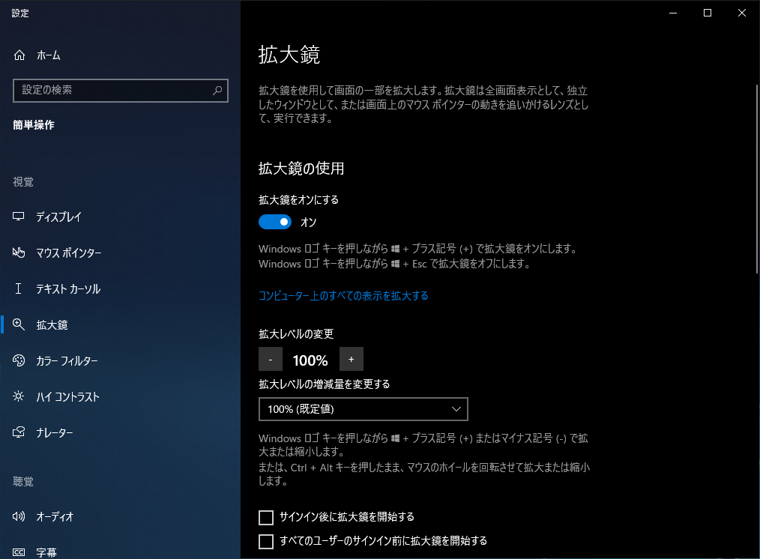
Task: Click the search magnifier icon in search box
Action: coord(218,90)
